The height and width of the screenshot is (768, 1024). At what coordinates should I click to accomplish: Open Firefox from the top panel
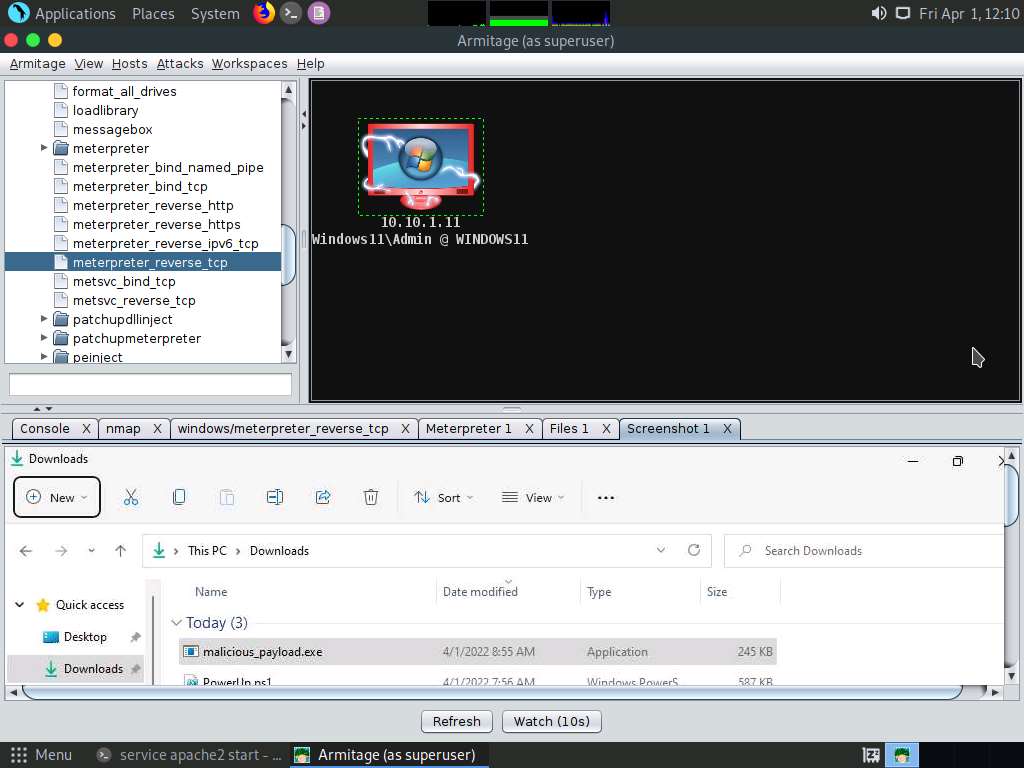(264, 13)
